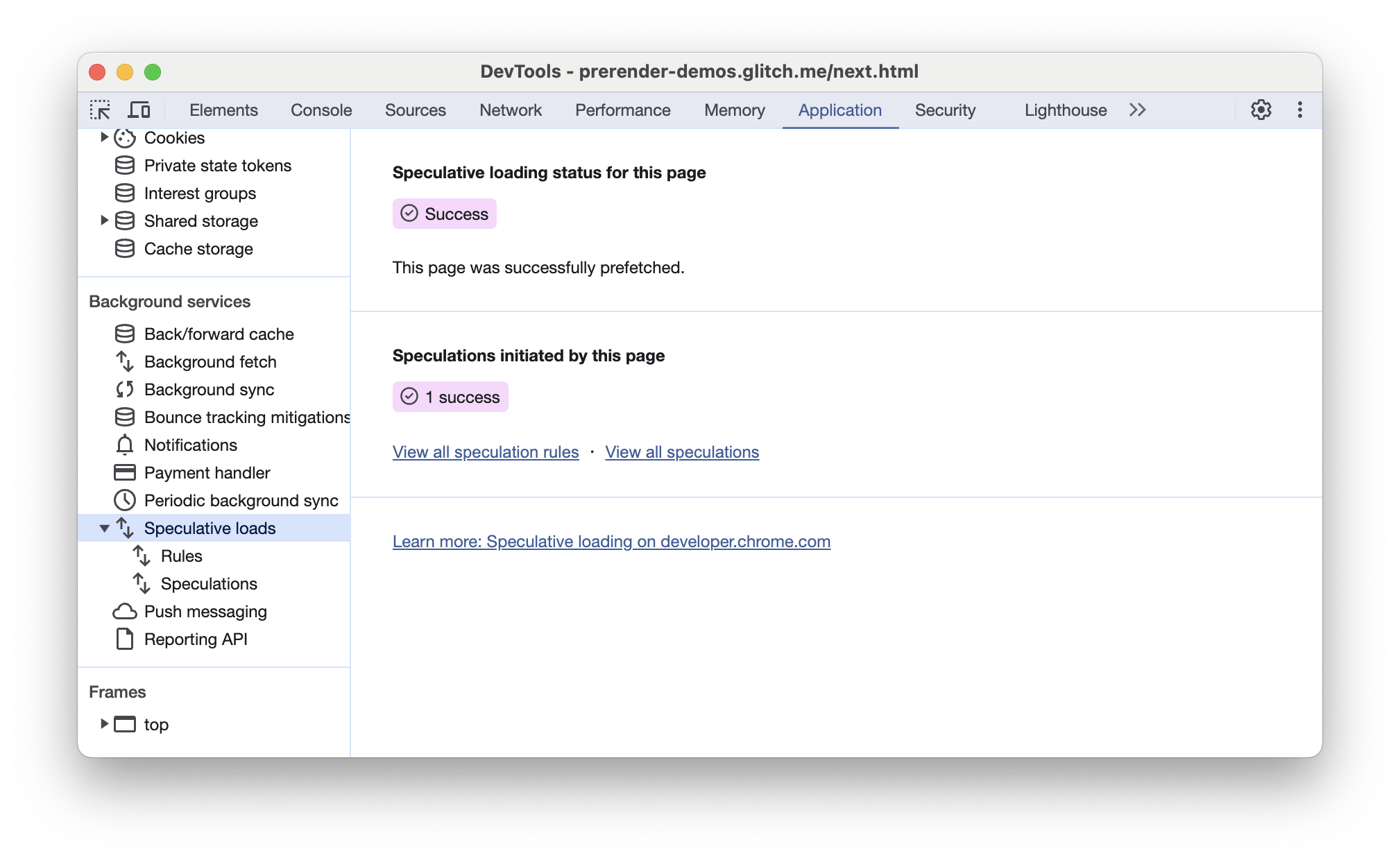Click View all speculations link
The width and height of the screenshot is (1400, 860).
point(682,452)
